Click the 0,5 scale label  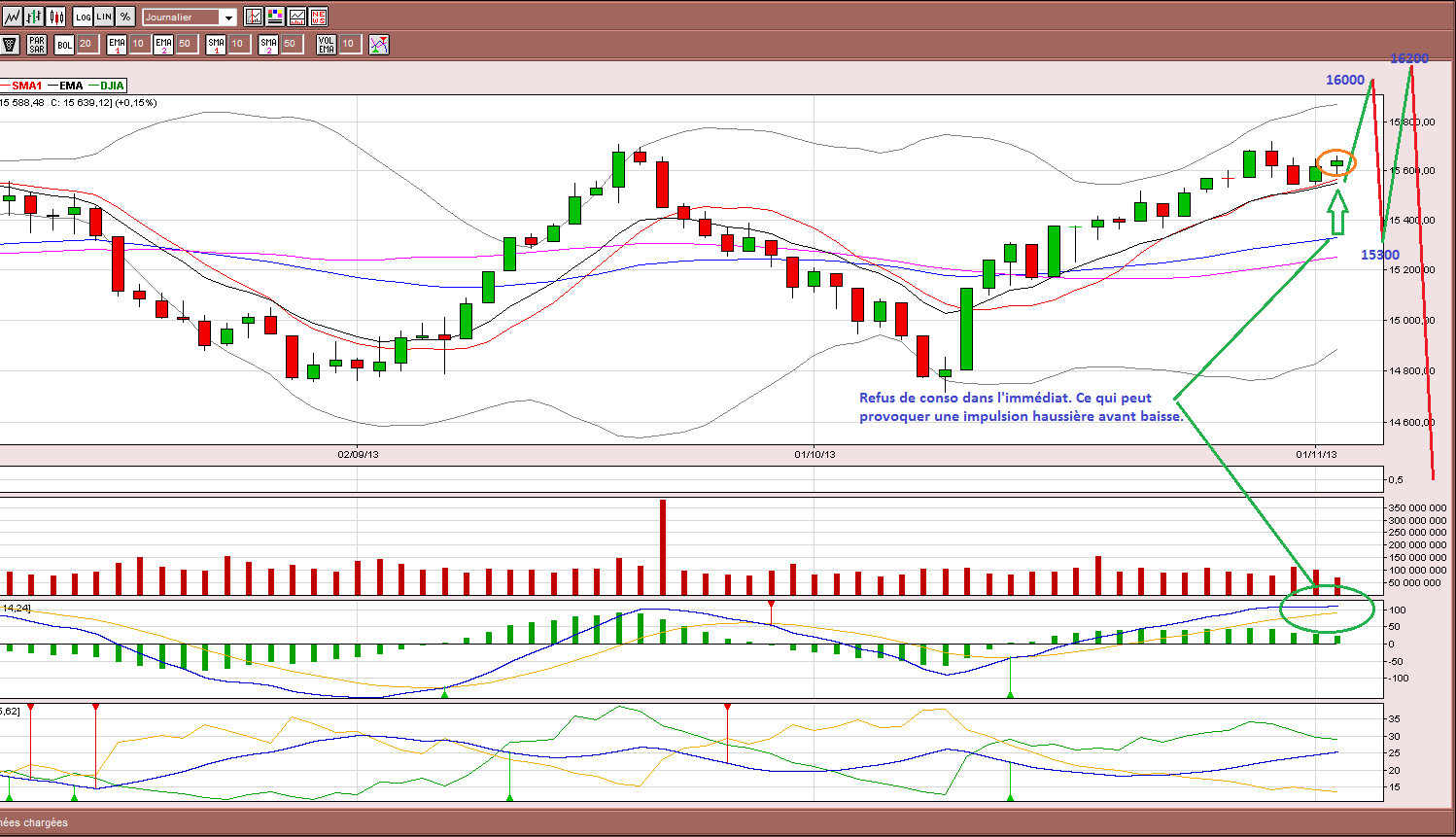tap(1395, 479)
